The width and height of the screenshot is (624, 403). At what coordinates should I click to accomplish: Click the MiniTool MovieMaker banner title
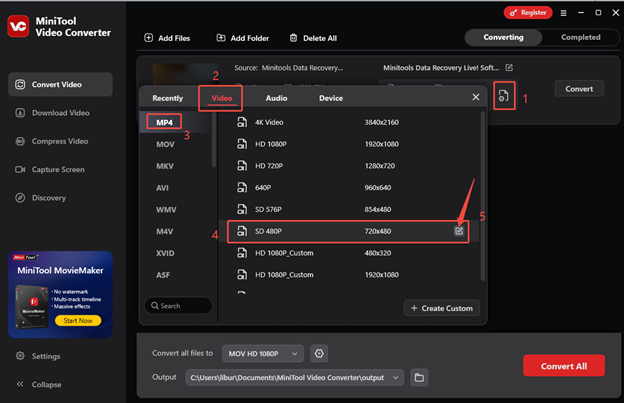click(60, 271)
